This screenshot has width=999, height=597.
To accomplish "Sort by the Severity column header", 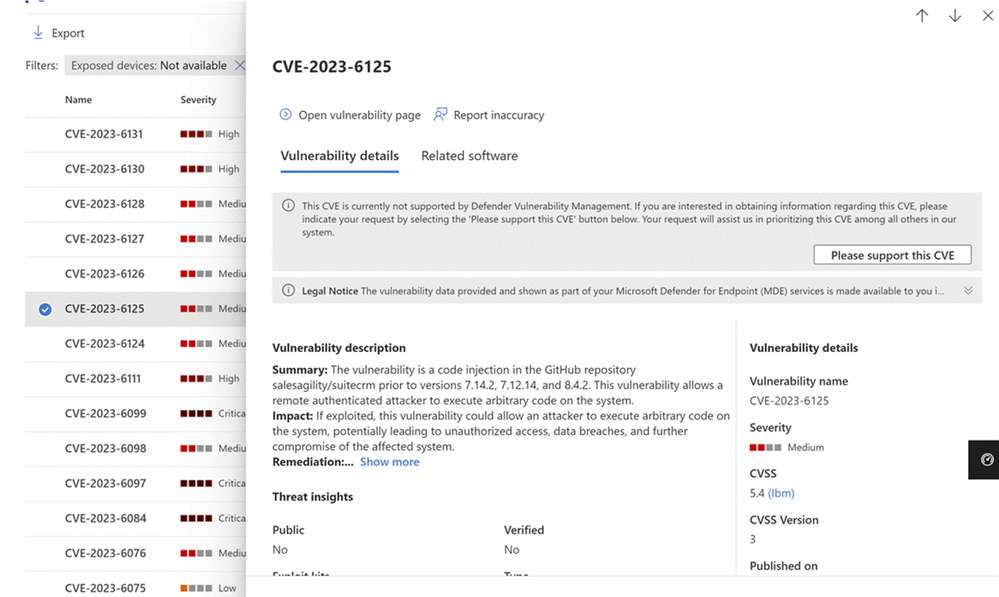I will coord(198,99).
